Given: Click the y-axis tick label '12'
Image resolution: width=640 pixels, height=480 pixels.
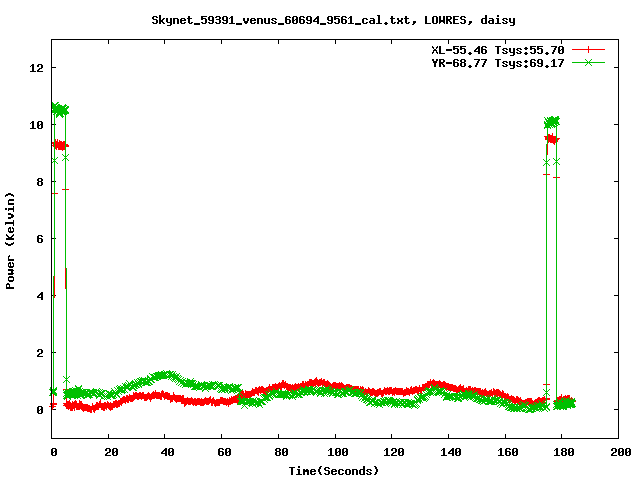Looking at the screenshot, I should 36,68.
